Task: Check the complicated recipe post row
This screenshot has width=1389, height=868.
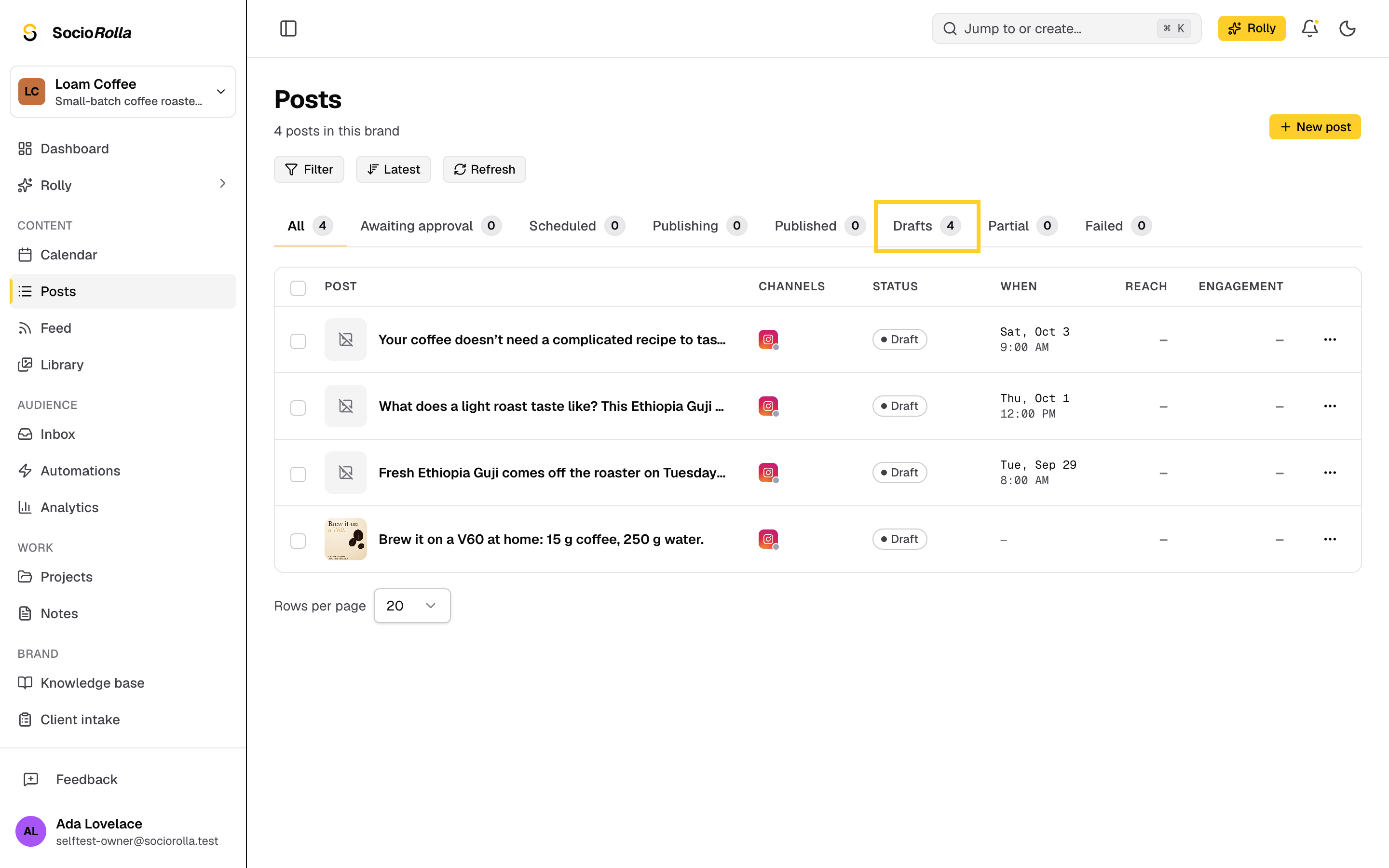Action: point(298,341)
